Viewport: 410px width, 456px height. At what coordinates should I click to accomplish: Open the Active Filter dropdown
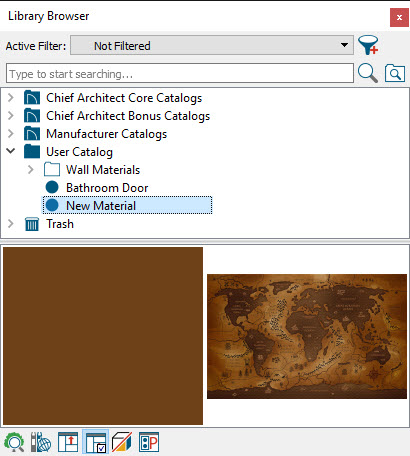[x=212, y=45]
